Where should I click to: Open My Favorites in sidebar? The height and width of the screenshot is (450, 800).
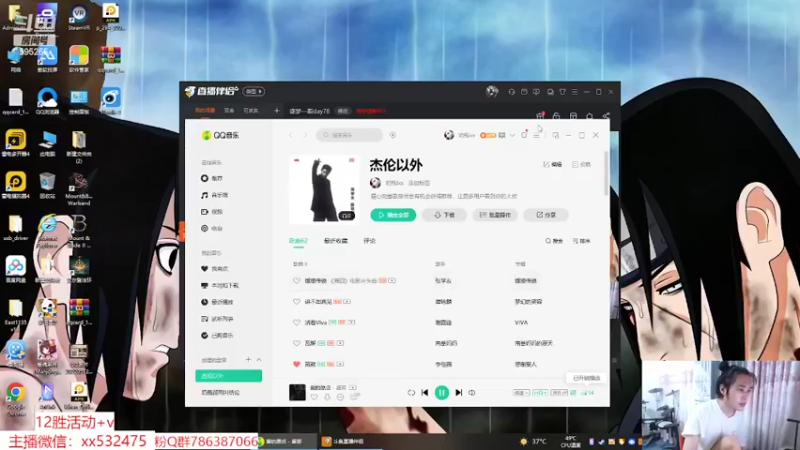pyautogui.click(x=214, y=268)
